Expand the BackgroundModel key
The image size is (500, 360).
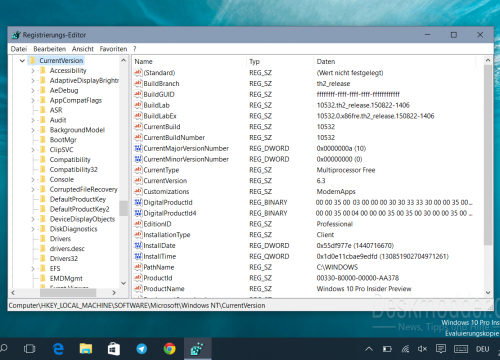click(x=33, y=130)
